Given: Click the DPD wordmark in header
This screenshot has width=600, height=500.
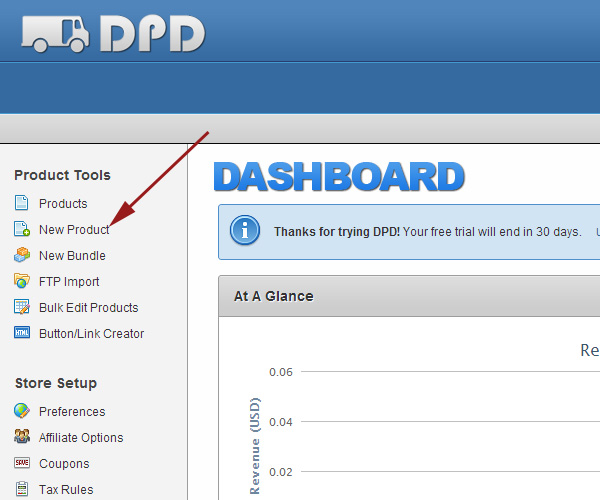Looking at the screenshot, I should [x=153, y=34].
